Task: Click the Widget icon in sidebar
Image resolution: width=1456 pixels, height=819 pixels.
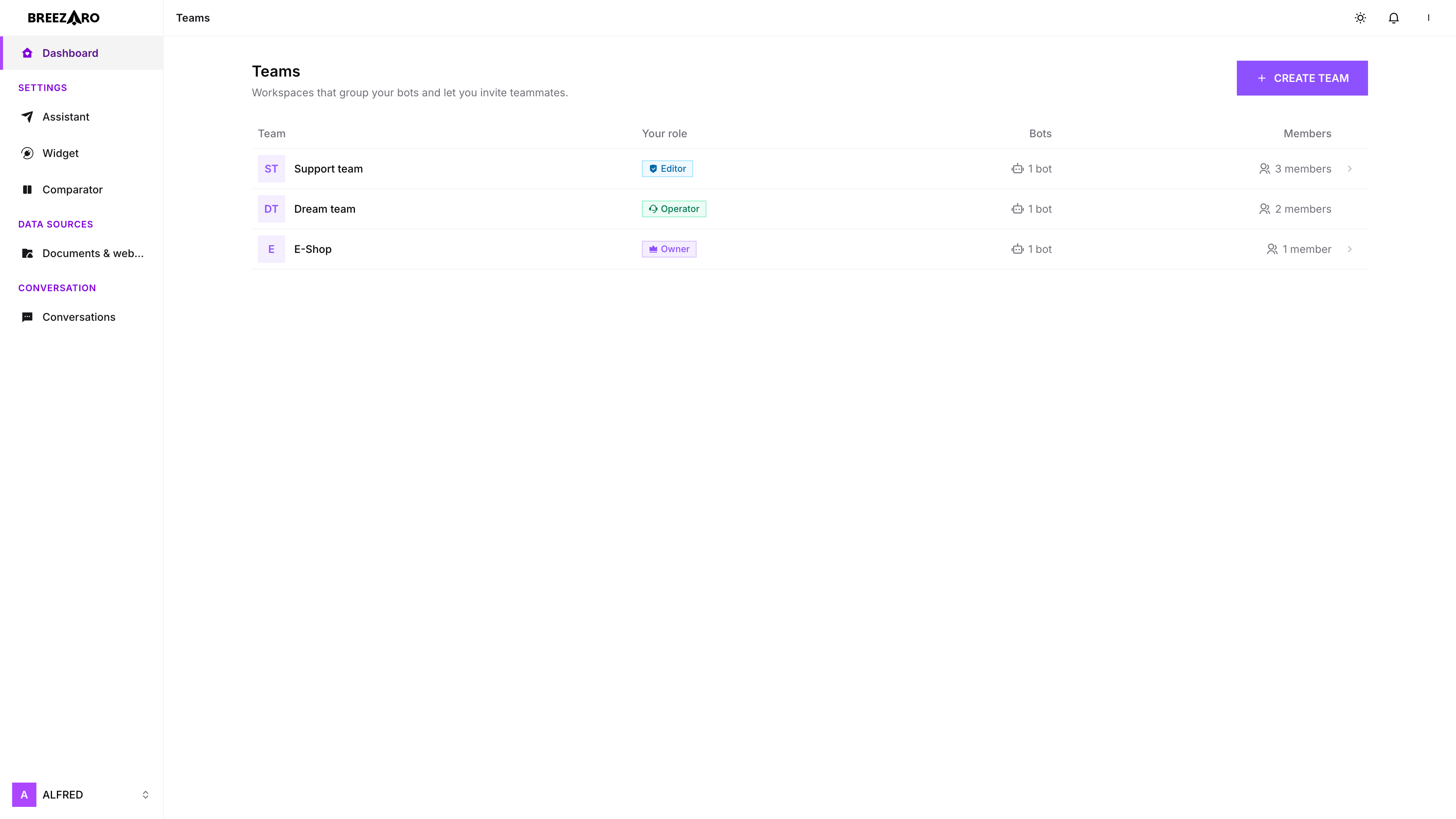Action: [x=27, y=153]
